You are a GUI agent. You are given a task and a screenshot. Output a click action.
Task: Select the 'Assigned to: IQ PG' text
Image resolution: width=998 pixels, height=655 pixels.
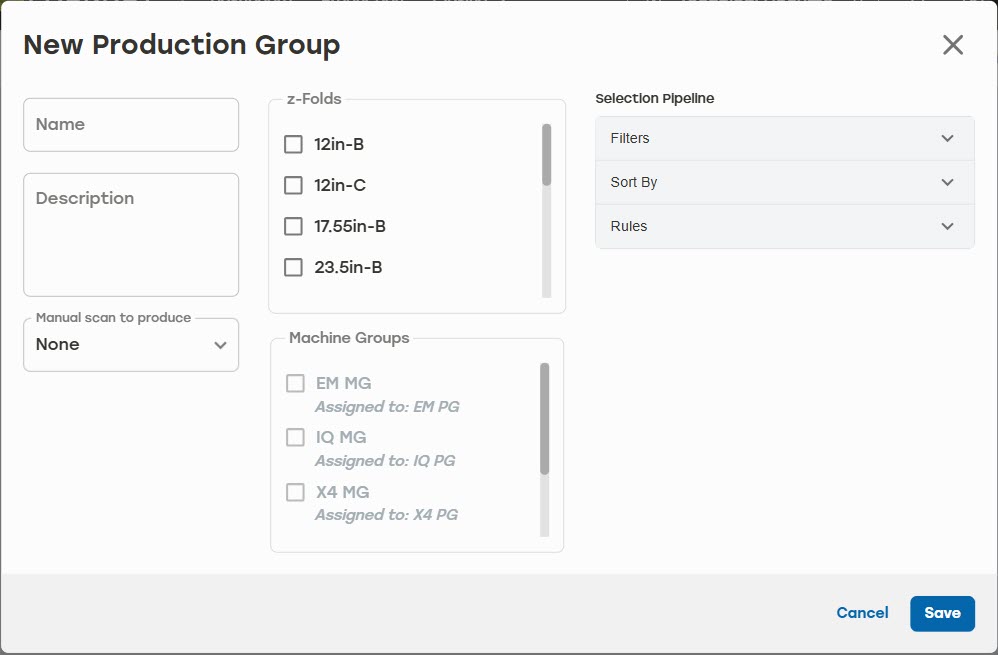pyautogui.click(x=385, y=461)
